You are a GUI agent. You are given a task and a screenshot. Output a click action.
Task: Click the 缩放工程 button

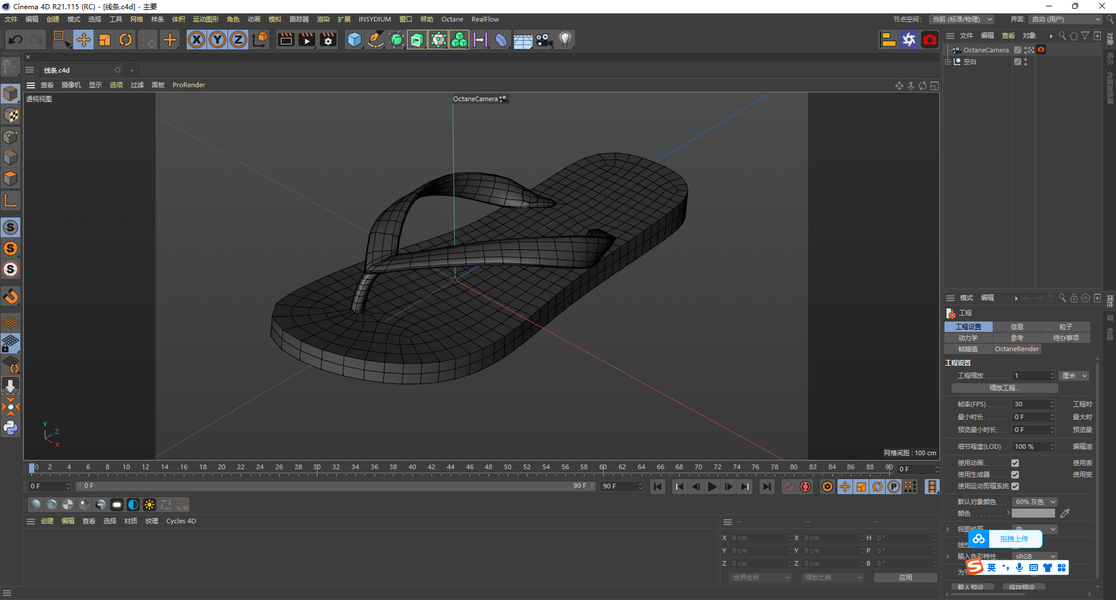pyautogui.click(x=1003, y=388)
